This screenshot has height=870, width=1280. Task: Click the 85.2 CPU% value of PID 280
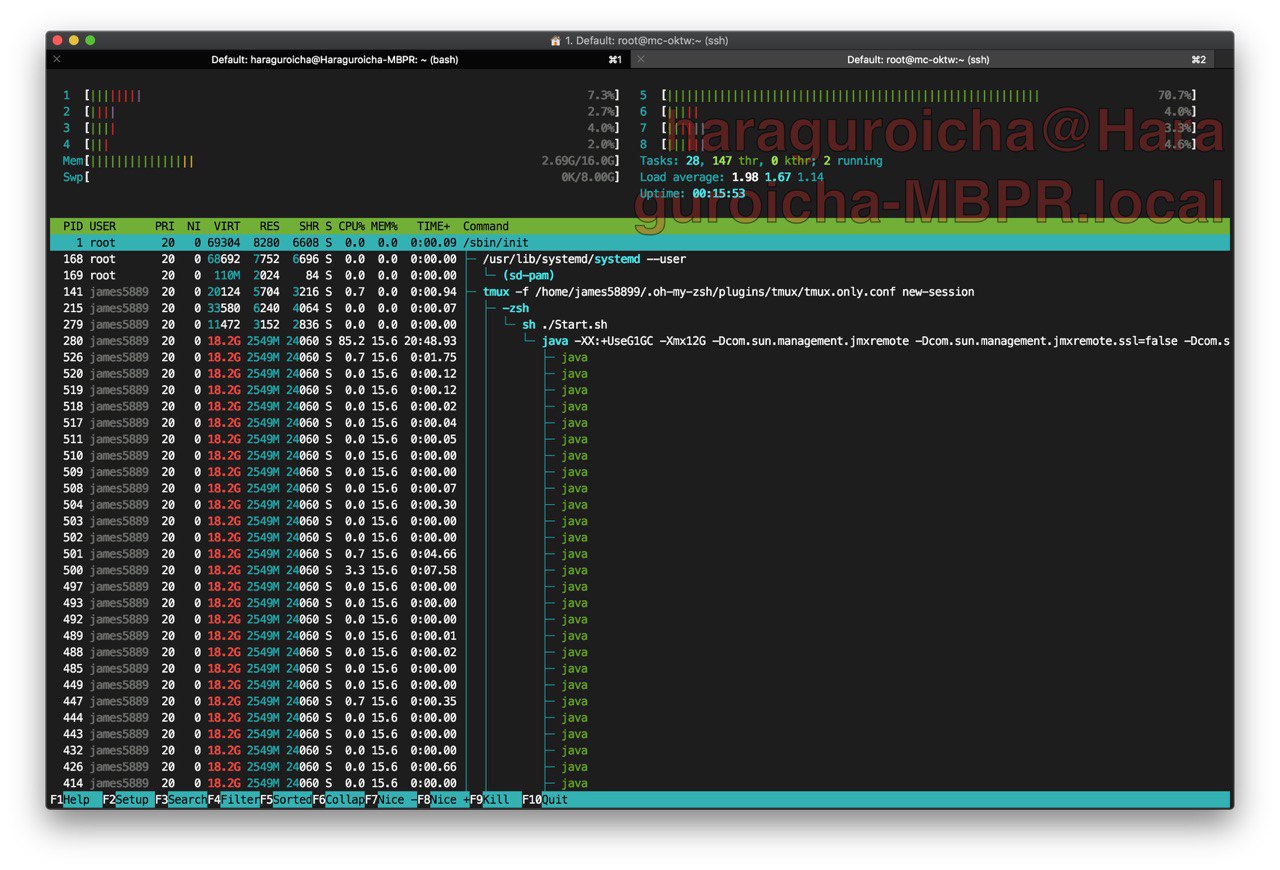[x=351, y=341]
